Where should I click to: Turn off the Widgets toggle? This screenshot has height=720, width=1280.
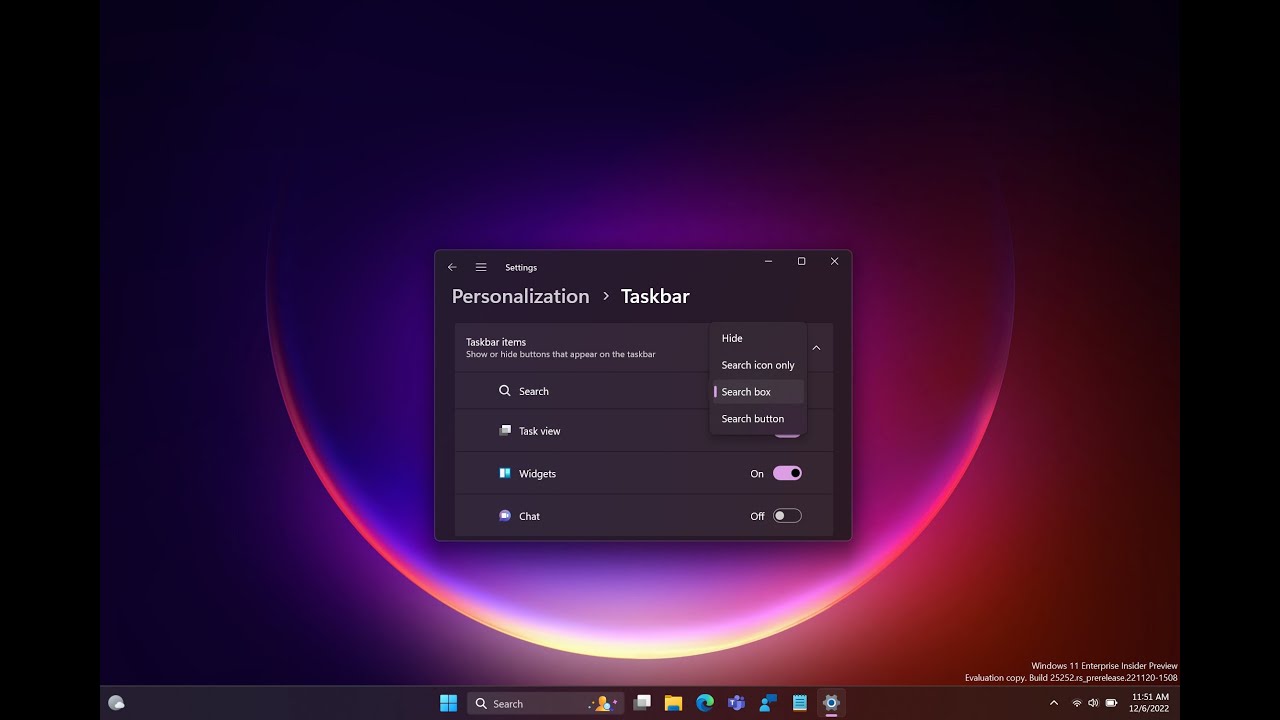click(x=787, y=473)
